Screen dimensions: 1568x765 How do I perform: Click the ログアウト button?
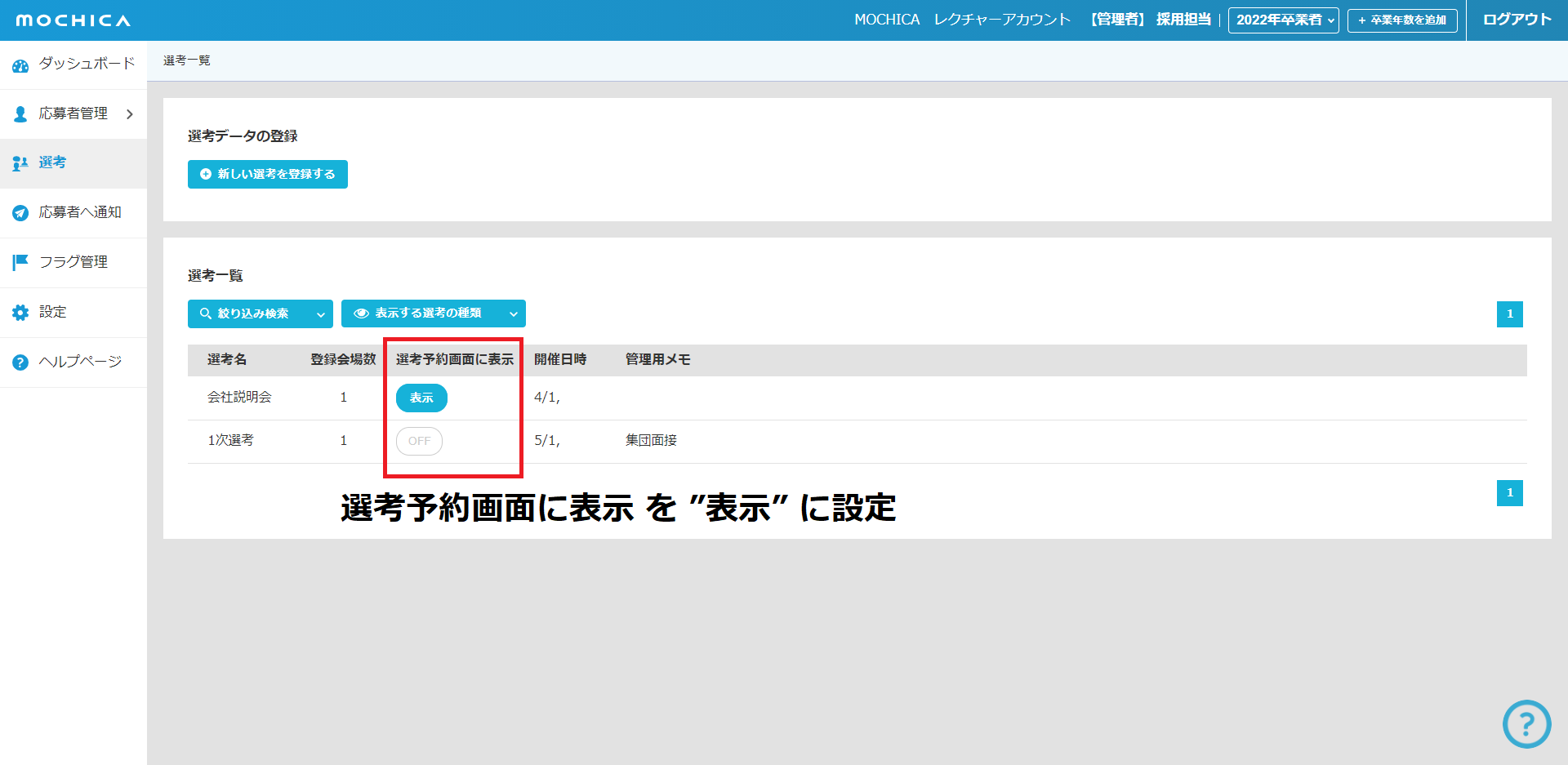coord(1517,20)
